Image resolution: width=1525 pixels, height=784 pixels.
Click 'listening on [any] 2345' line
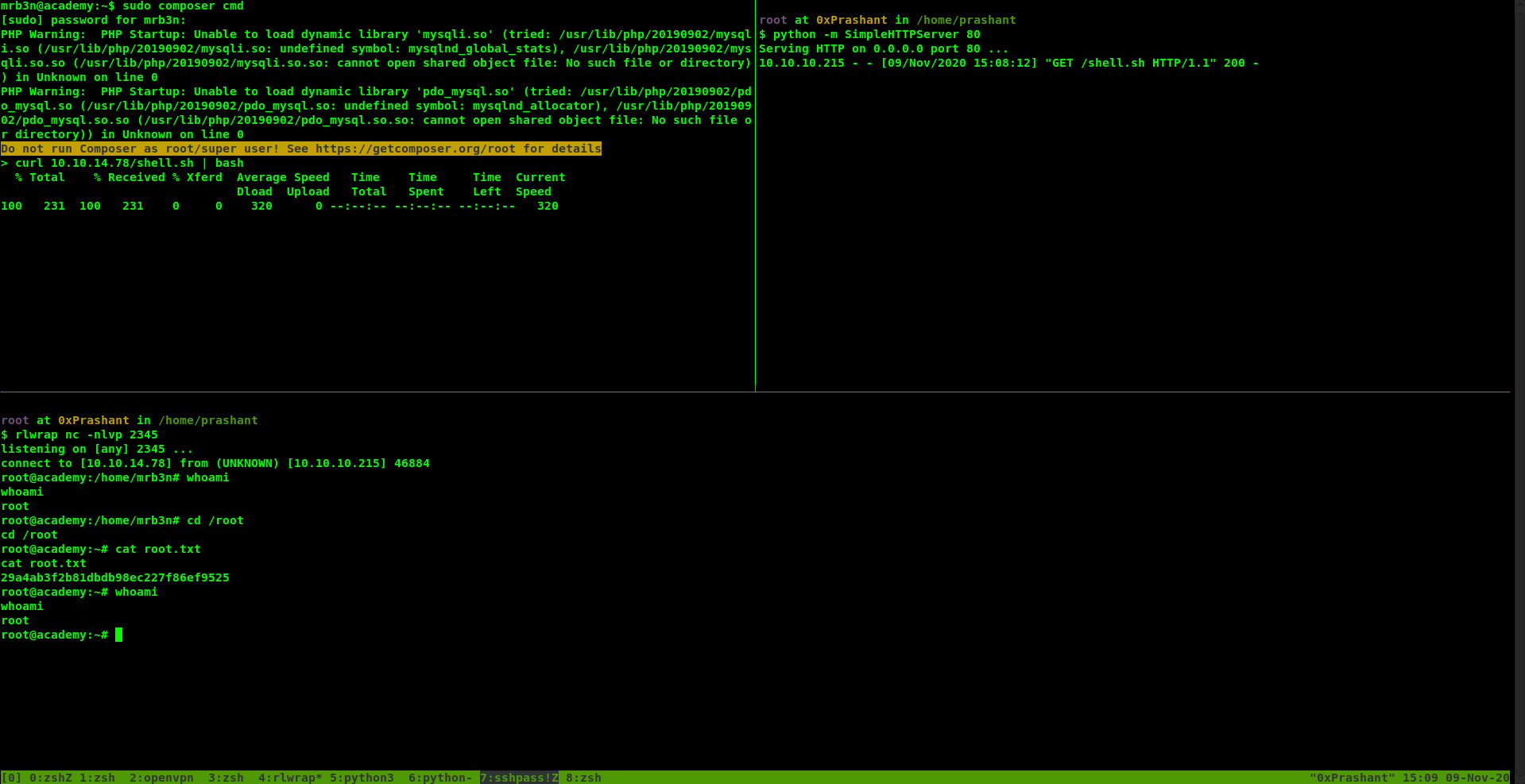(x=97, y=449)
